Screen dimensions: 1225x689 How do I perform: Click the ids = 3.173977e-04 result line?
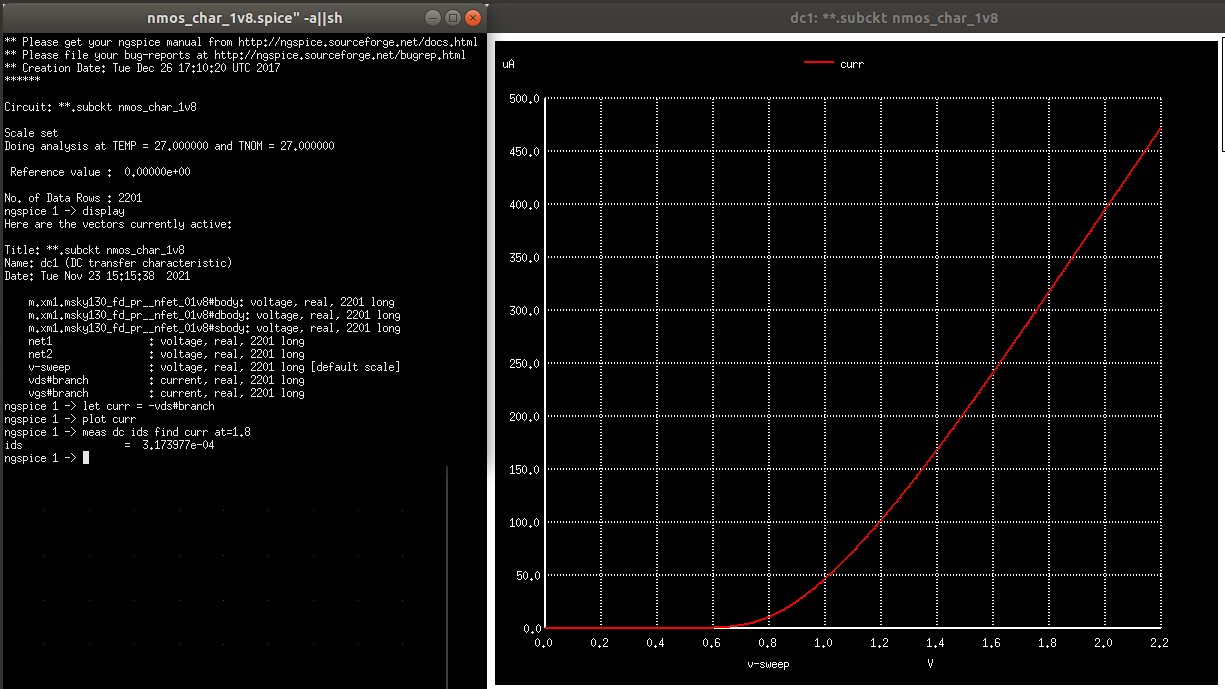click(110, 445)
